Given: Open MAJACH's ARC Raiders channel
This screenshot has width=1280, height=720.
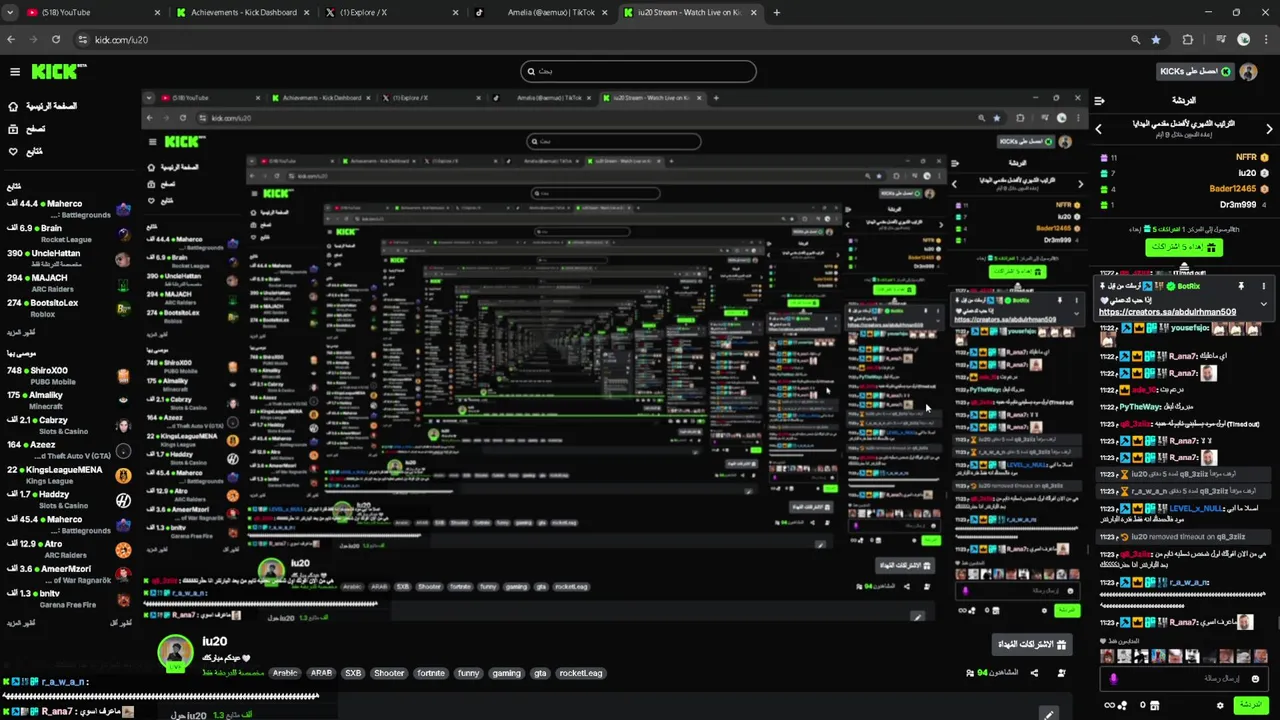Looking at the screenshot, I should click(x=68, y=284).
